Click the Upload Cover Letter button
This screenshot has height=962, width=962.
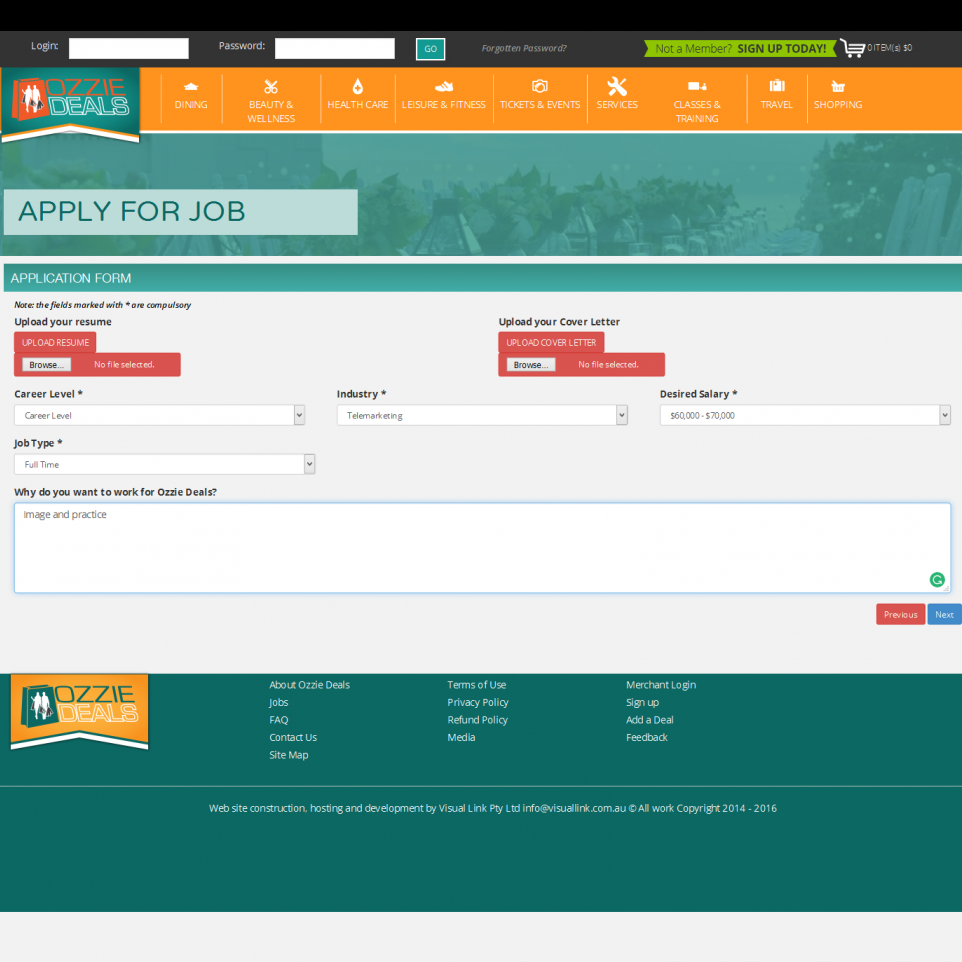point(551,342)
